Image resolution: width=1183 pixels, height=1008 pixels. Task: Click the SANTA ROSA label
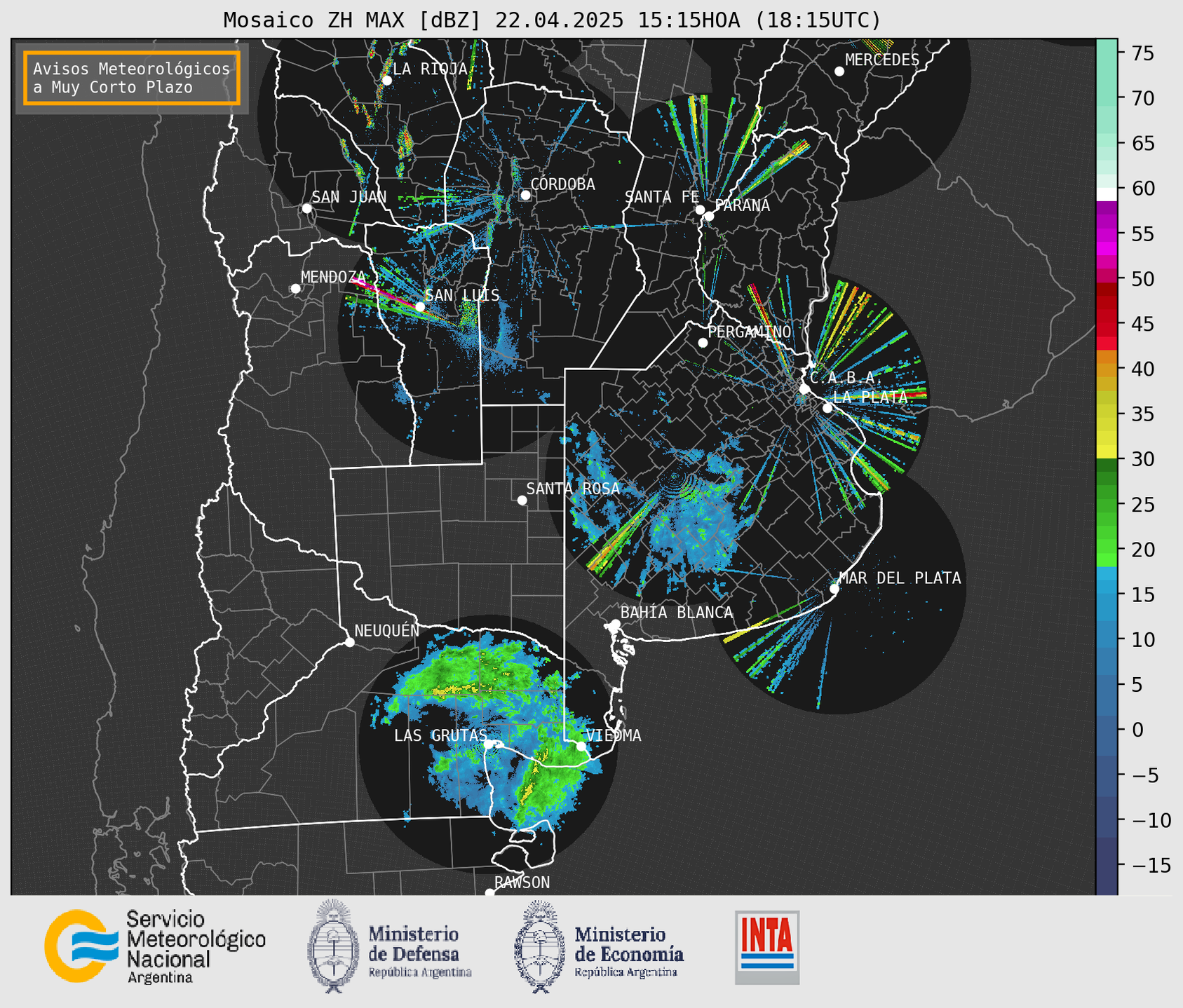click(x=573, y=489)
